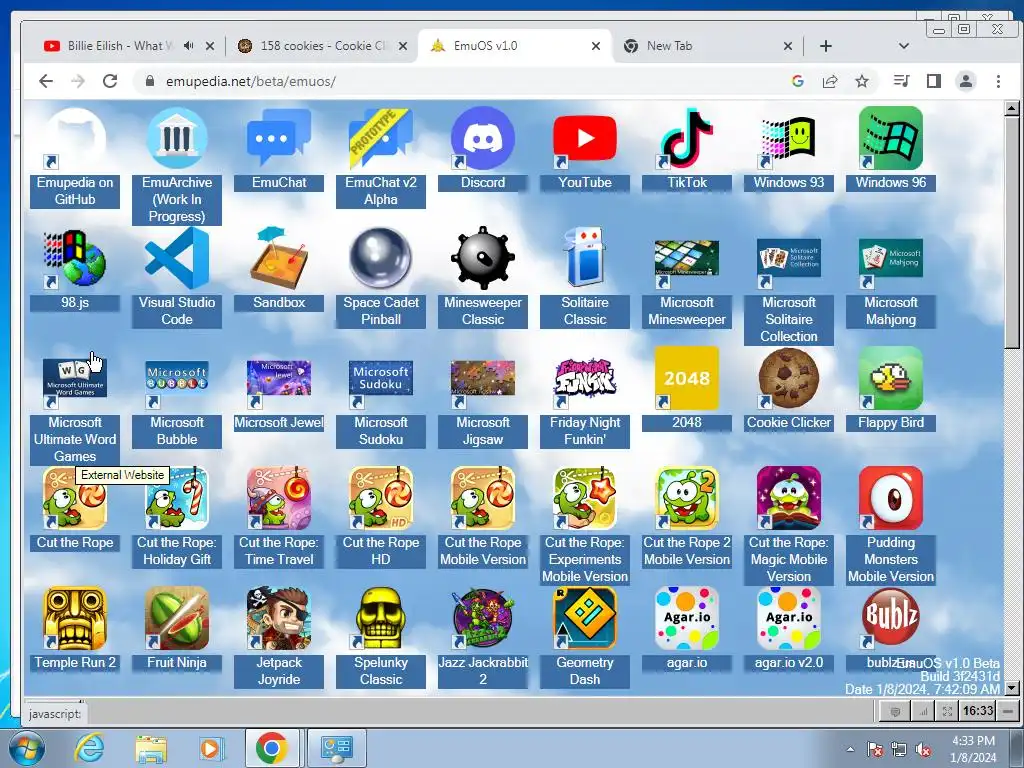Viewport: 1024px width, 768px height.
Task: Click the page scrollbar down arrow
Action: point(1012,688)
